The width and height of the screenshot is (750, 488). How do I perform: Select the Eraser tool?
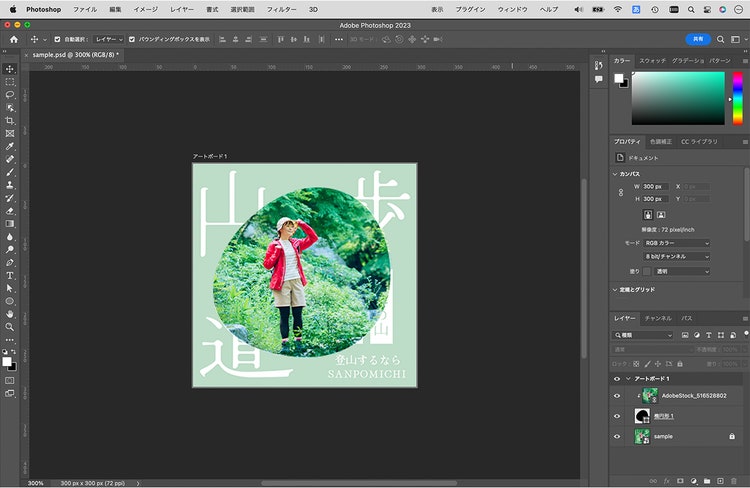coord(10,211)
